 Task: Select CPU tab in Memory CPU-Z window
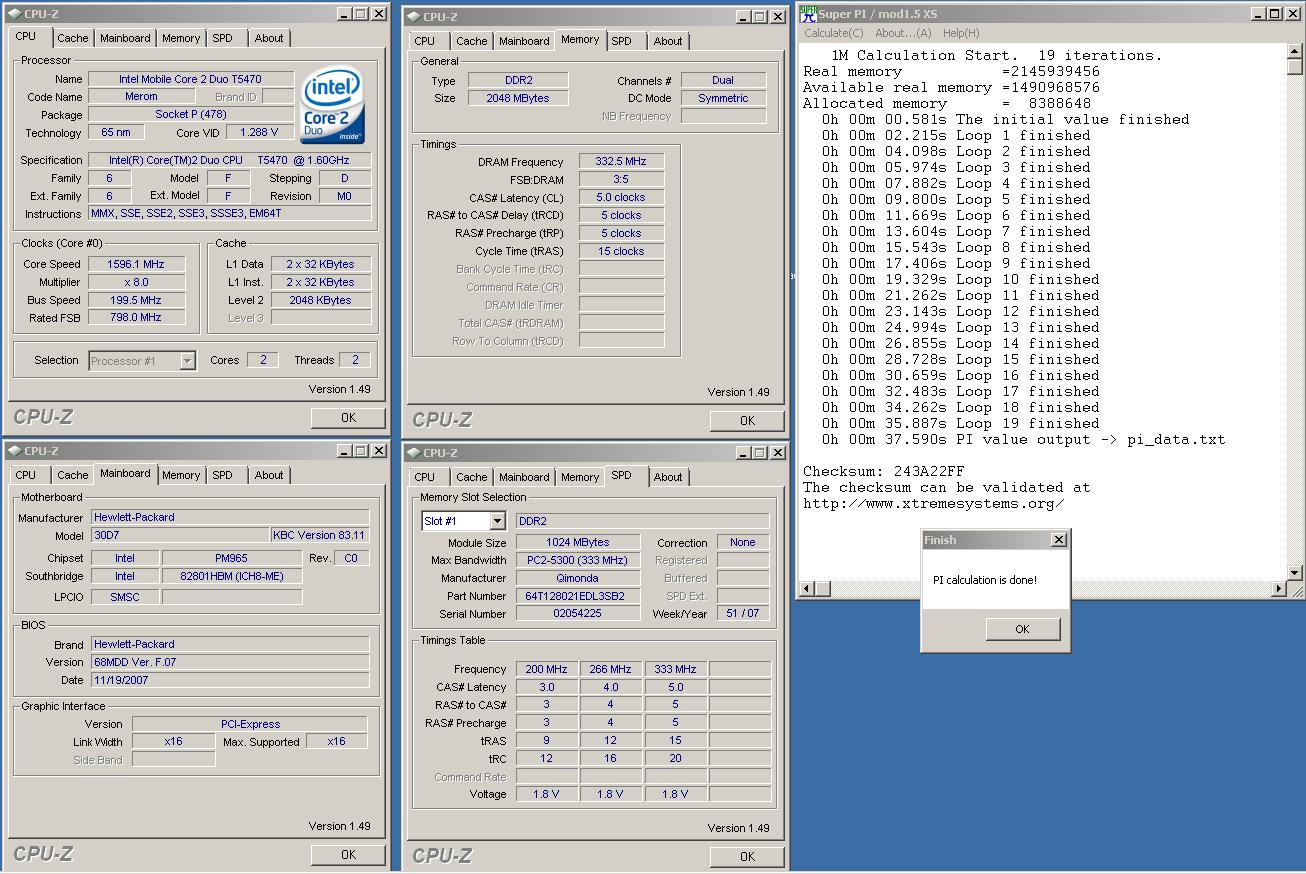425,41
